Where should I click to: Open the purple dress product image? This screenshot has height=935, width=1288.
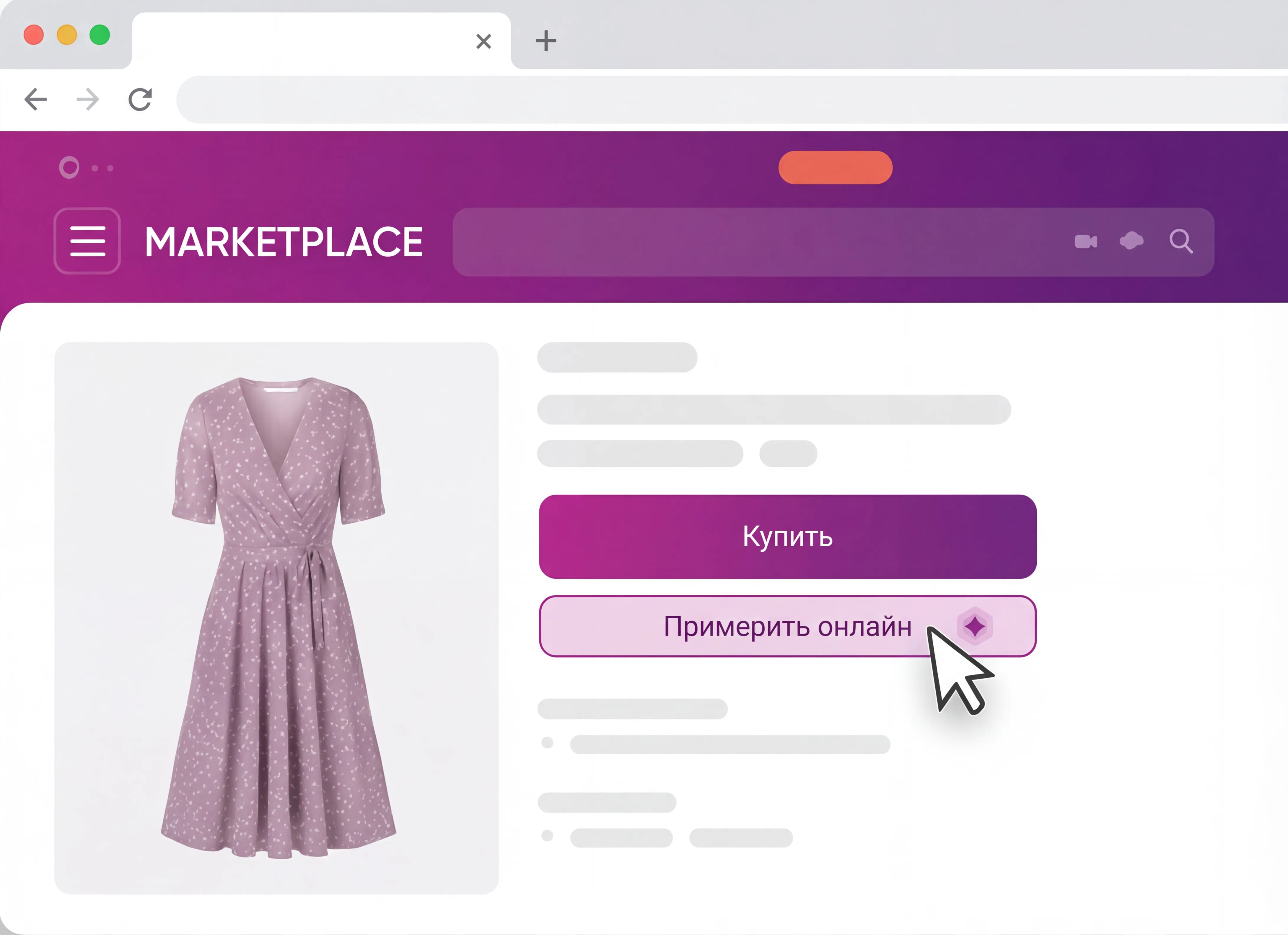coord(276,618)
